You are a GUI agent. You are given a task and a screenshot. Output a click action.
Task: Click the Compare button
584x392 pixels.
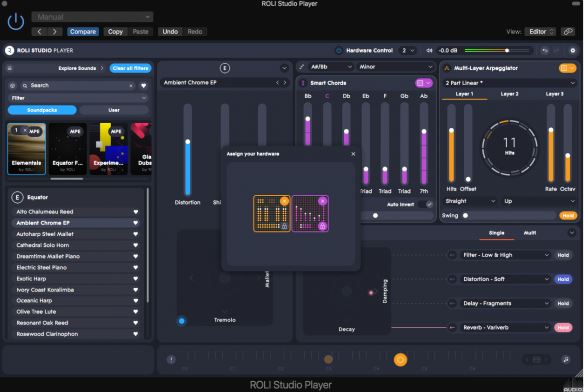[x=83, y=32]
